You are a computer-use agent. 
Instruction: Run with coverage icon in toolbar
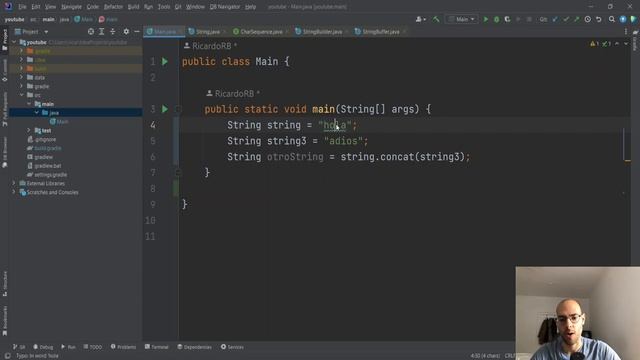507,19
